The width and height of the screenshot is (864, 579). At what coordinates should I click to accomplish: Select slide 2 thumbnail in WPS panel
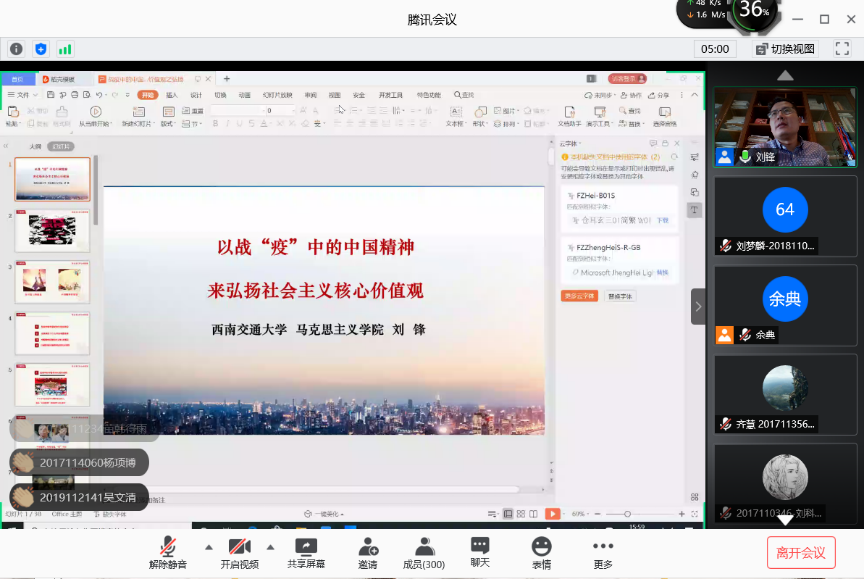pyautogui.click(x=52, y=231)
